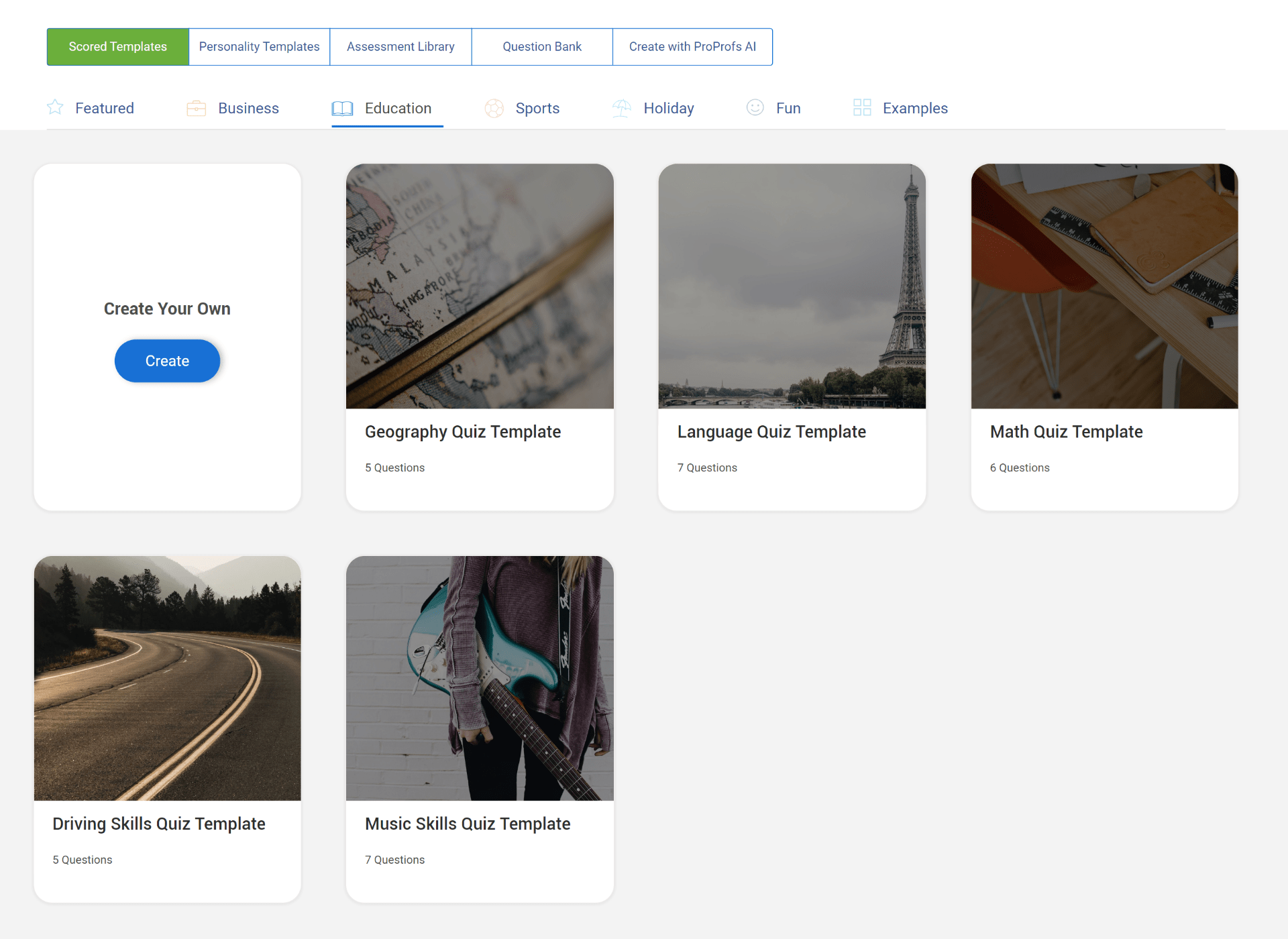Image resolution: width=1288 pixels, height=939 pixels.
Task: Click the Geography map thumbnail image
Action: [x=480, y=286]
